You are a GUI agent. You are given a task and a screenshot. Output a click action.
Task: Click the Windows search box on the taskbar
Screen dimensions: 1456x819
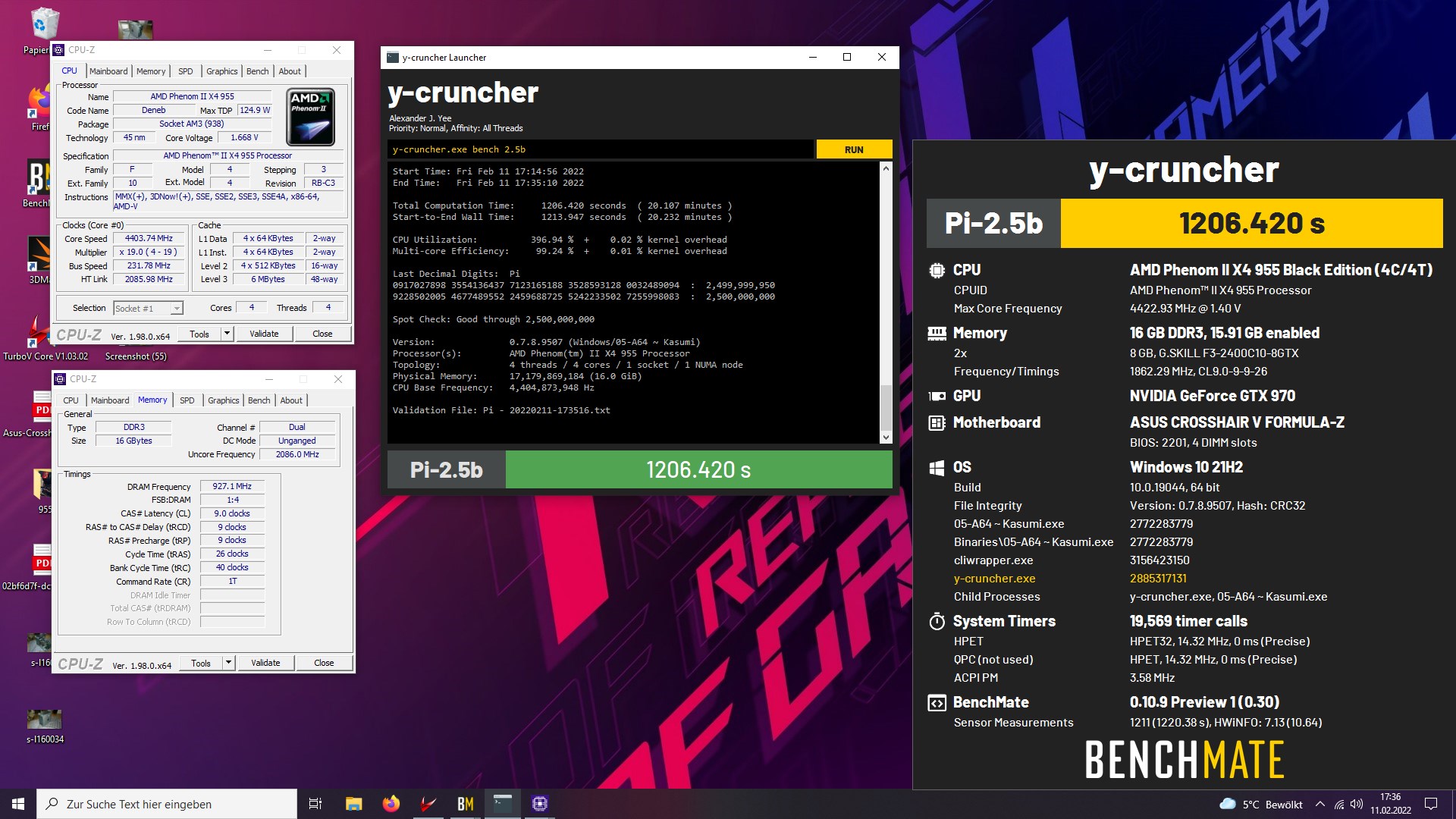(x=167, y=804)
